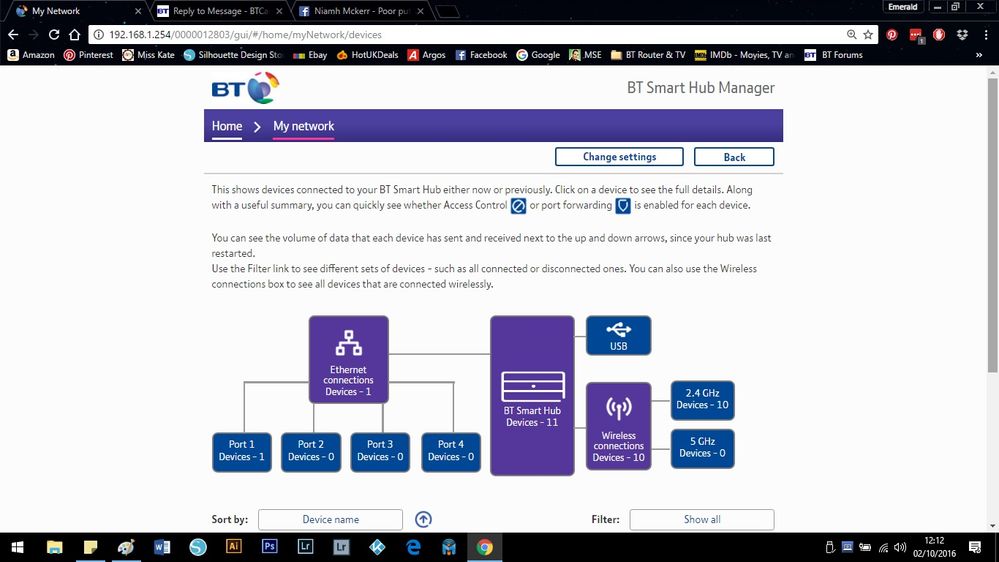Open the Filter Show all dropdown
999x562 pixels.
(702, 519)
